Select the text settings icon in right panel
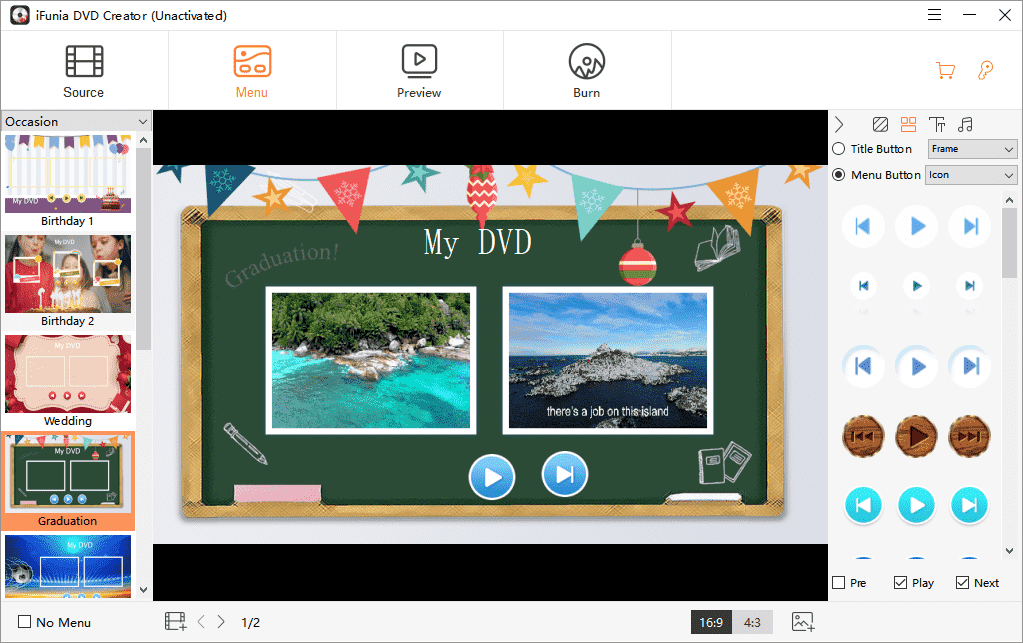The width and height of the screenshot is (1023, 643). pyautogui.click(x=937, y=125)
